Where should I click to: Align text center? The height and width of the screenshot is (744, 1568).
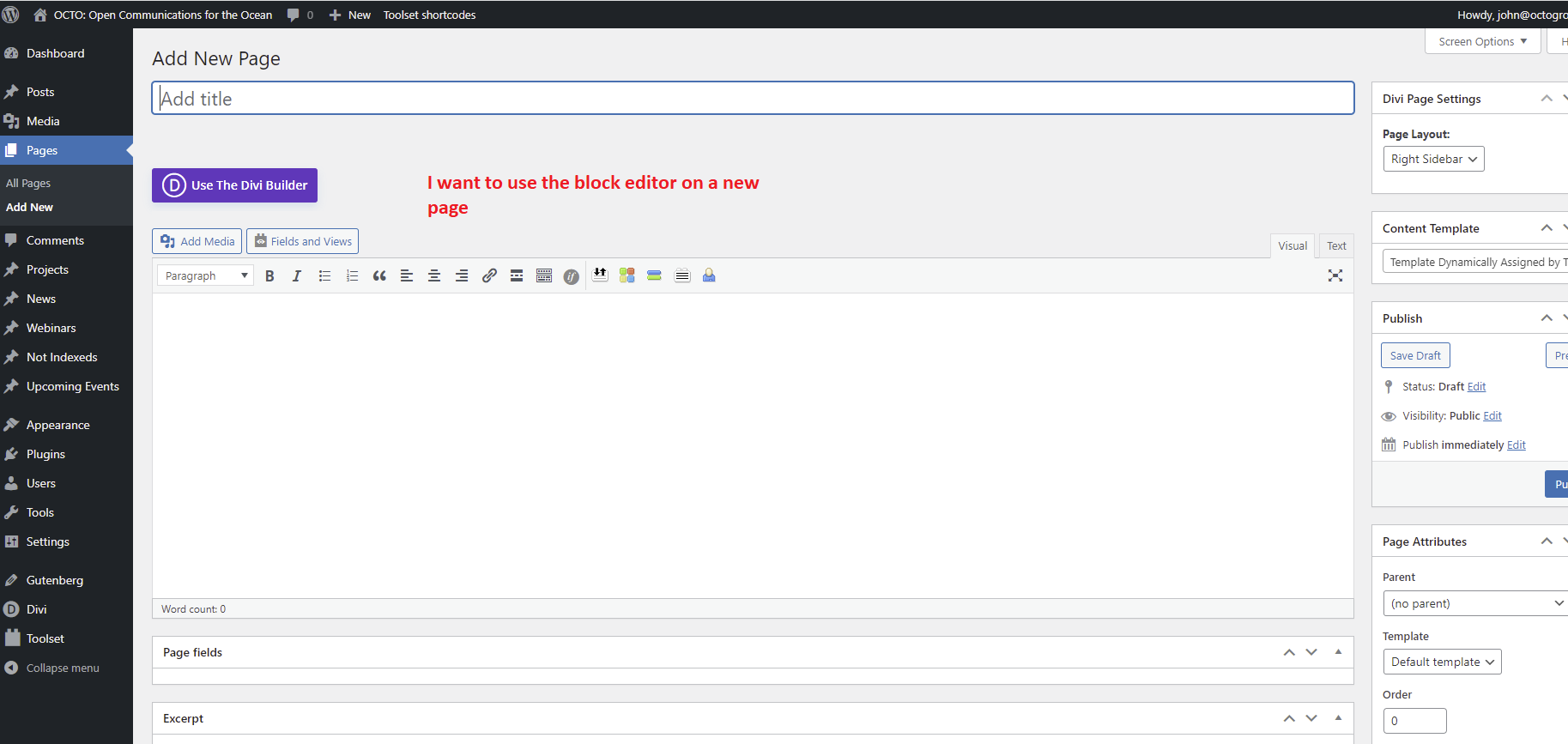[434, 275]
